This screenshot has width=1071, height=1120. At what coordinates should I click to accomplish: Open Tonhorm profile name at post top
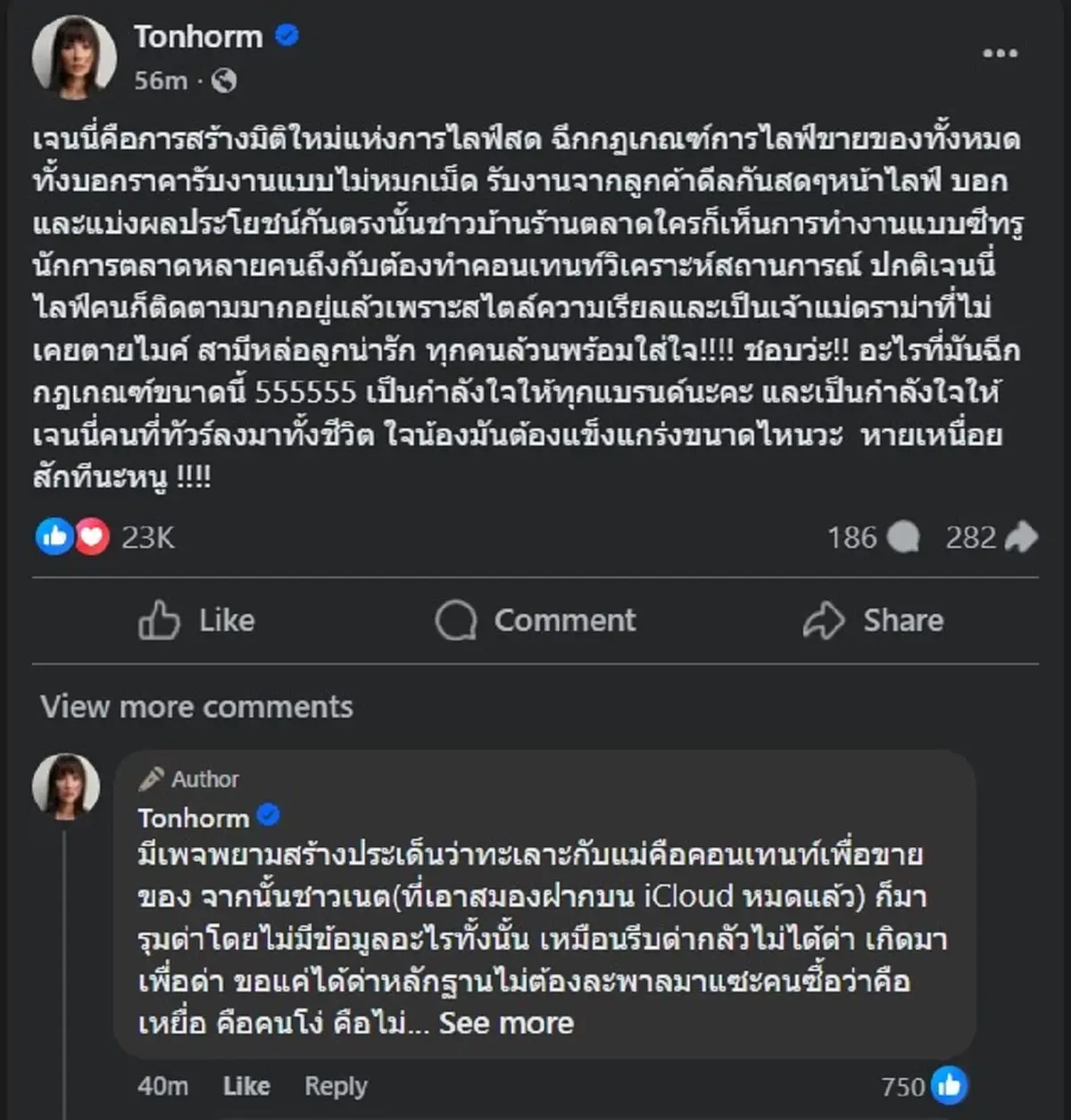tap(198, 37)
